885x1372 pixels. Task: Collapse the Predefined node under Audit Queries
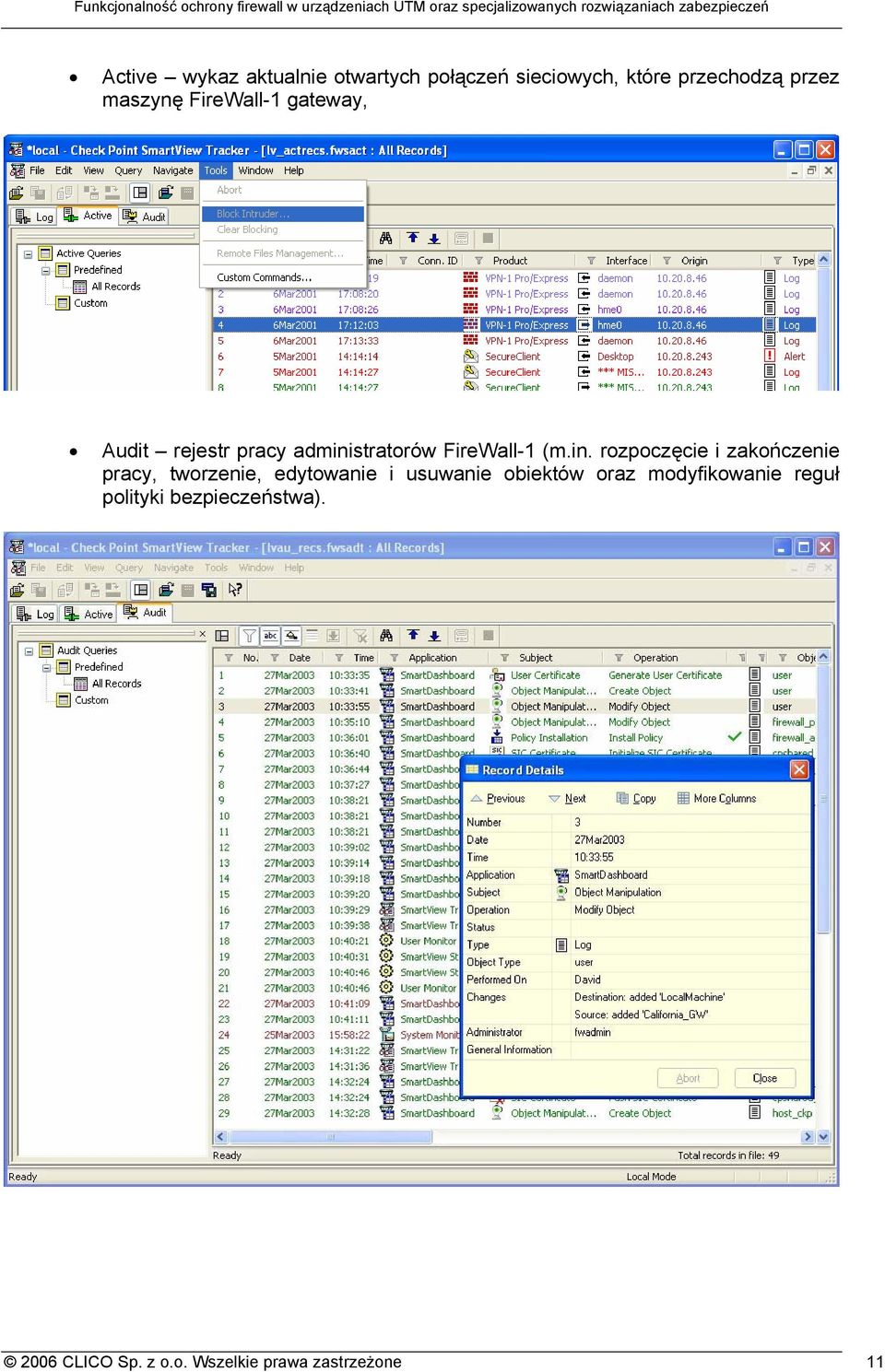point(45,667)
